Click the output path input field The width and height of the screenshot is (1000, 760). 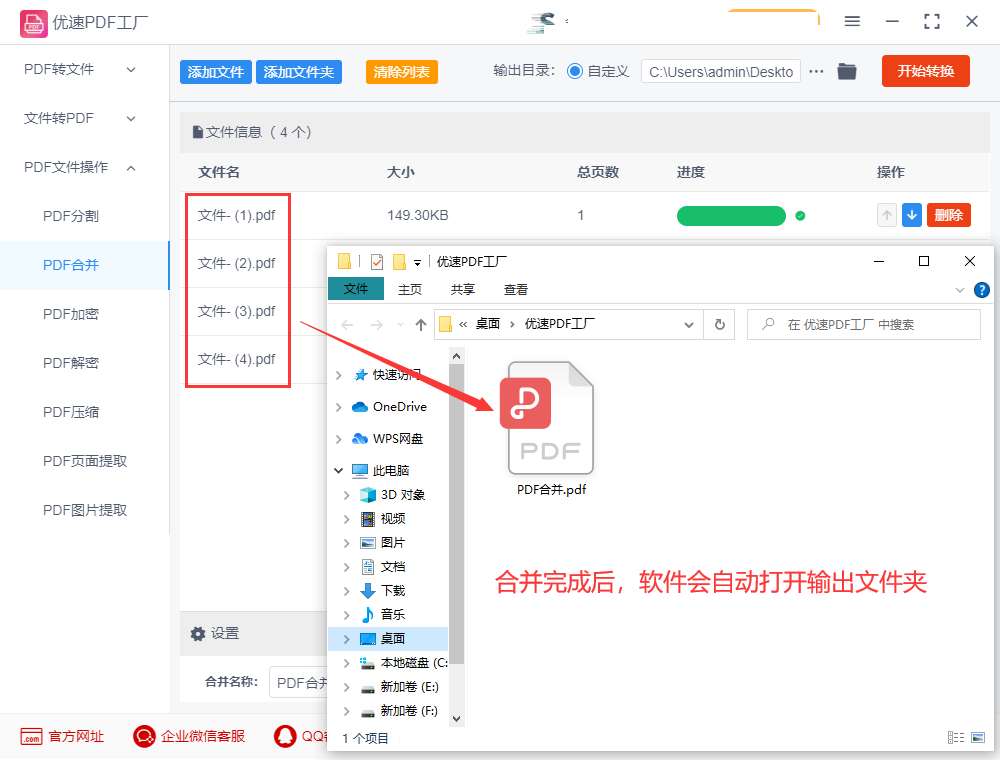point(721,71)
